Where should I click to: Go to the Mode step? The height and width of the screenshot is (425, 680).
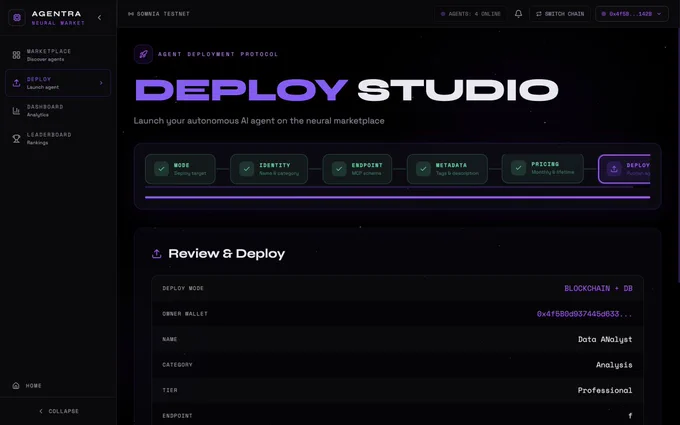(x=180, y=169)
